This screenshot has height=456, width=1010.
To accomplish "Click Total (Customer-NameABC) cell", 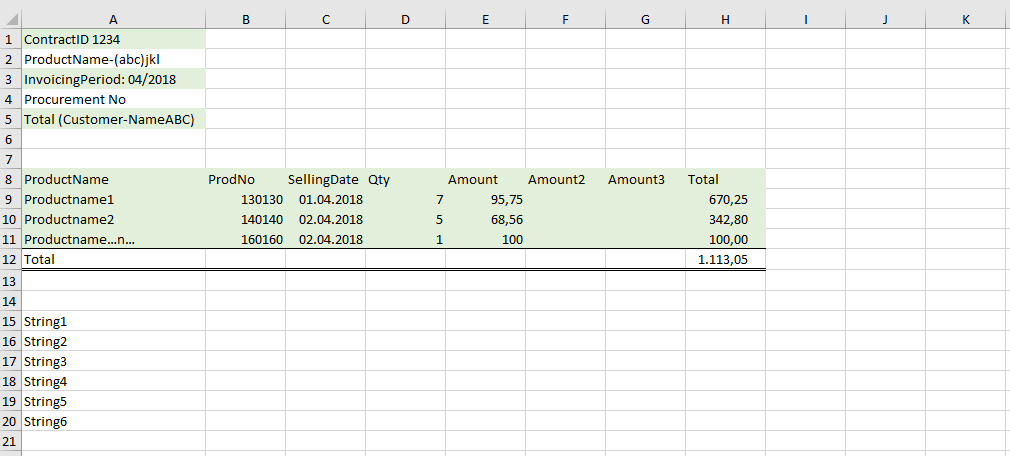I will [x=112, y=120].
